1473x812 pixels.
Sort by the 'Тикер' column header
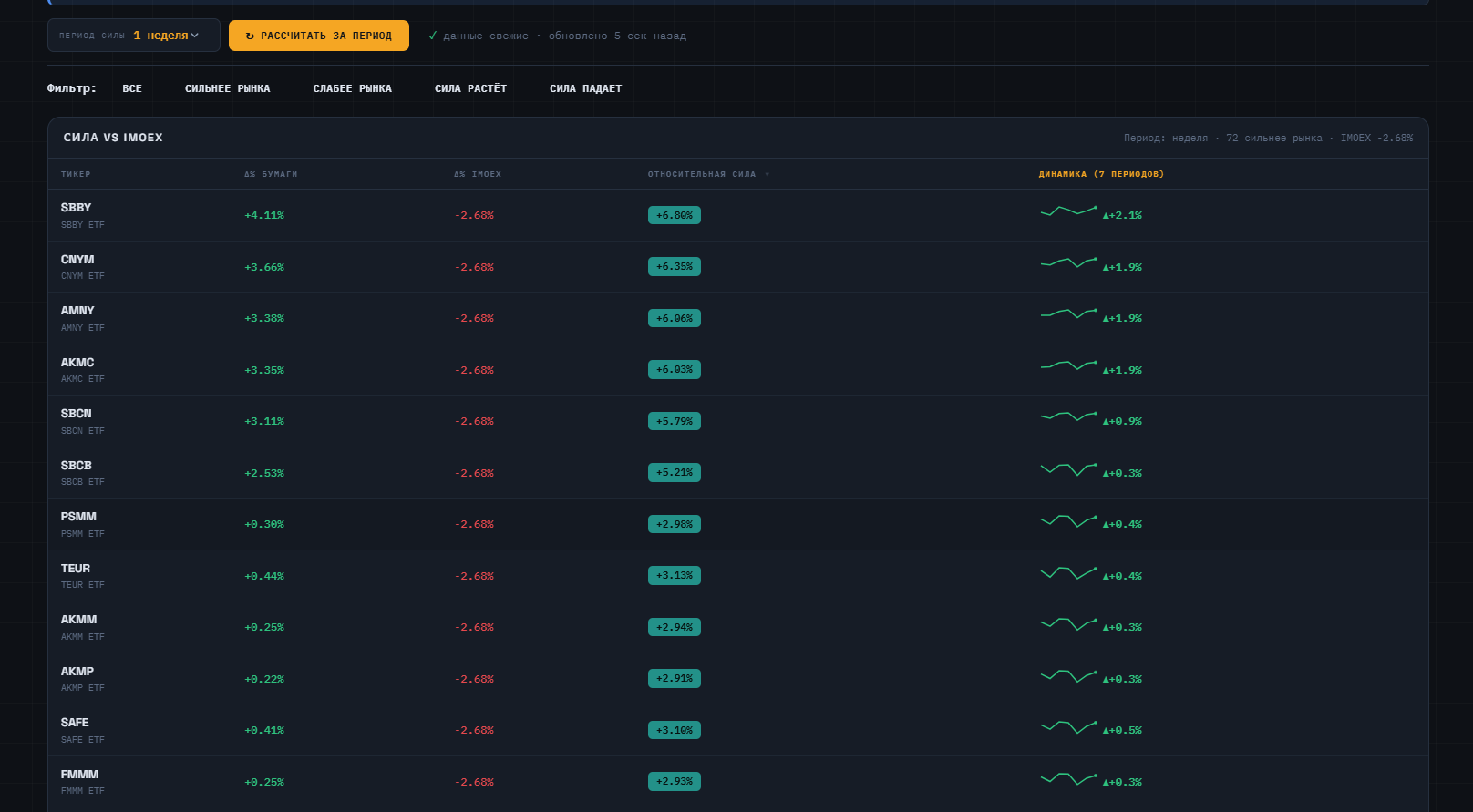(x=76, y=174)
